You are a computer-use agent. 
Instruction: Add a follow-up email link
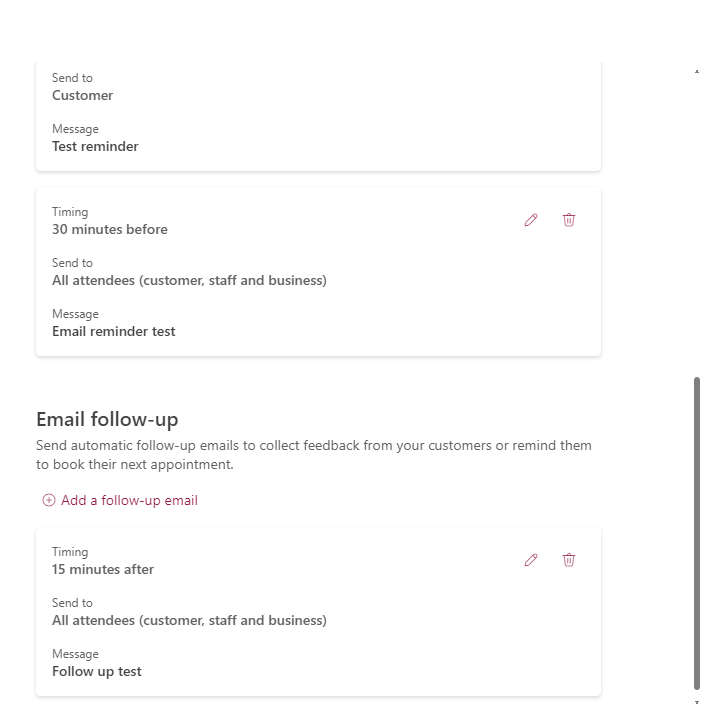pyautogui.click(x=129, y=500)
